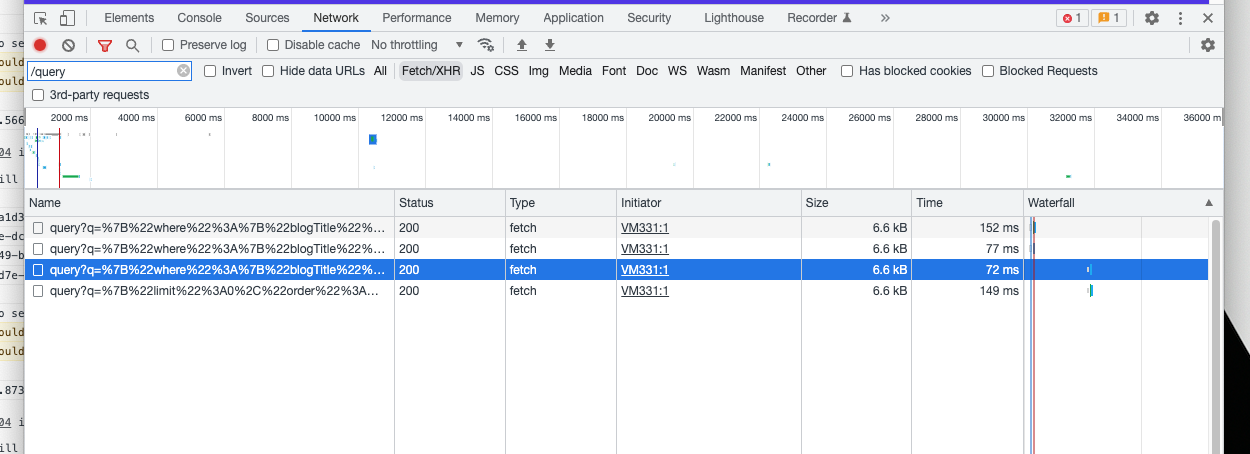Open the Application tab

pos(573,18)
